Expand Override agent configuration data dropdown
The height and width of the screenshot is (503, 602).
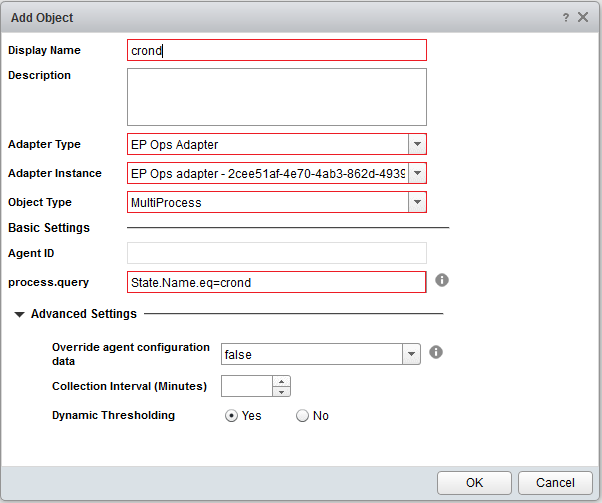click(410, 354)
